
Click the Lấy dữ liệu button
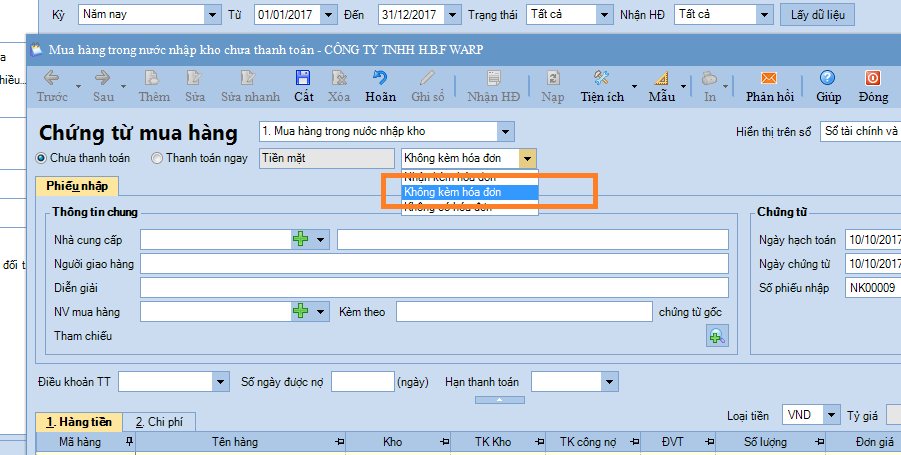click(x=819, y=15)
